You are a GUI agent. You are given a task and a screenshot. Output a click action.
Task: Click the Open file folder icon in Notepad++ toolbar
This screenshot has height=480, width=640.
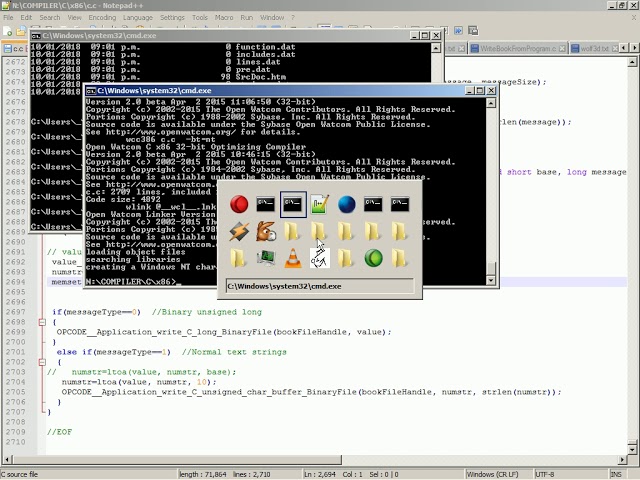click(20, 31)
